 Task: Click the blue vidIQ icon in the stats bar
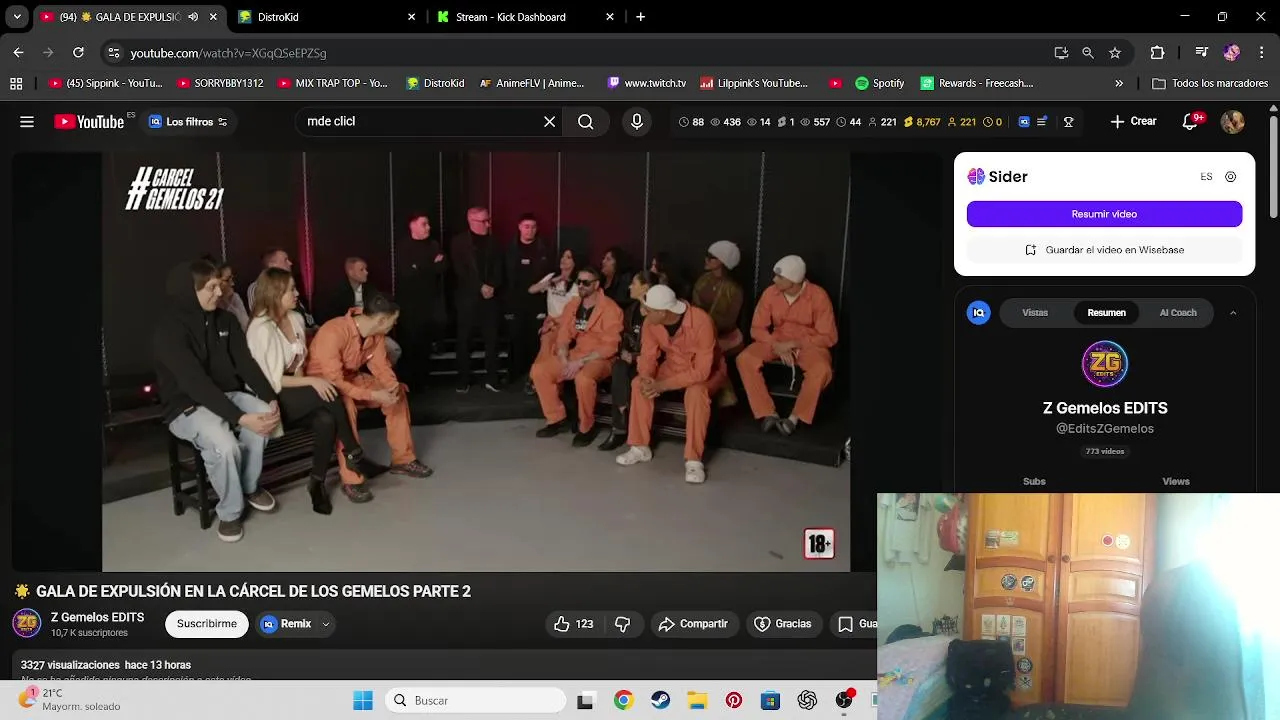(1024, 122)
